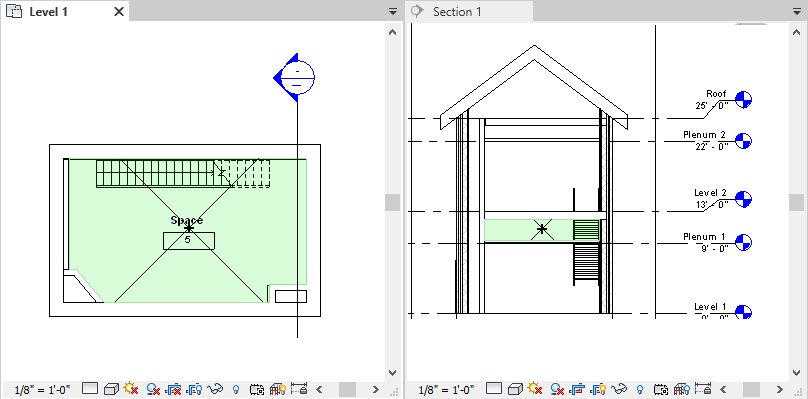This screenshot has height=399, width=808.
Task: Open tab list dropdown beside Level 1 tab
Action: pyautogui.click(x=393, y=11)
